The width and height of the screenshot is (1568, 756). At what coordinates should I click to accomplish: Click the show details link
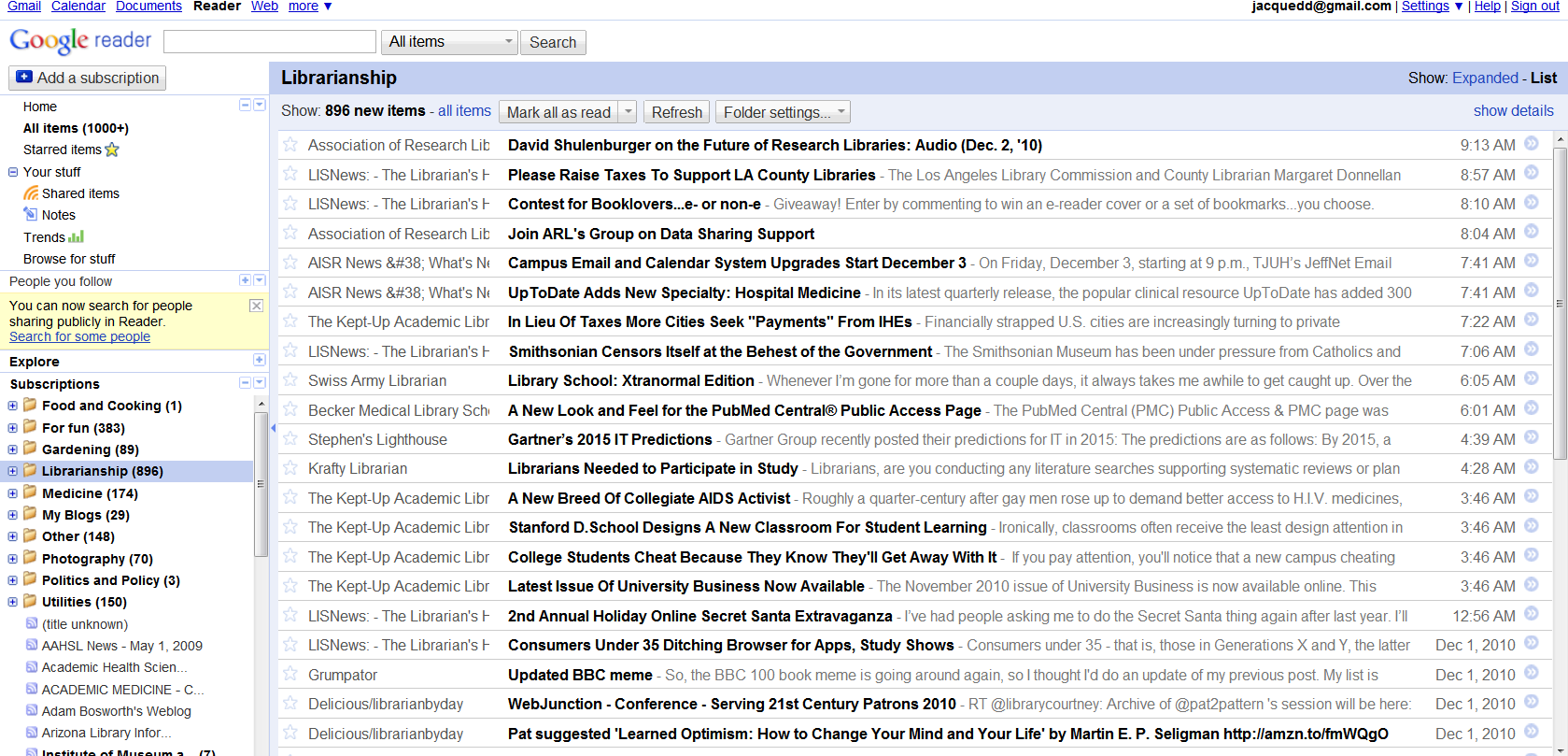coord(1514,110)
